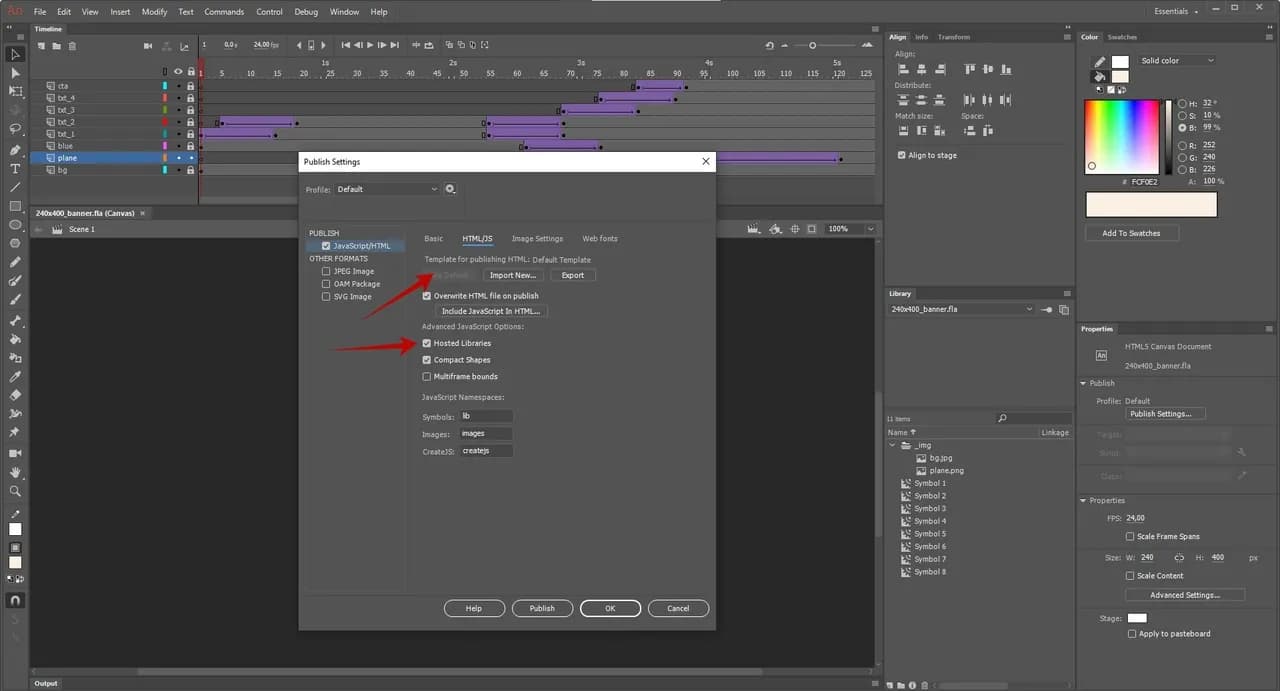Enable SVG Image format checkbox

(x=326, y=297)
